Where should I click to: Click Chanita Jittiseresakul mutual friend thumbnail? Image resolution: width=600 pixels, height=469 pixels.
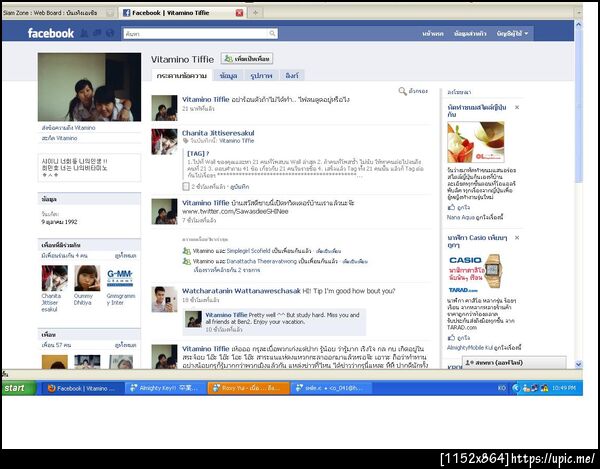point(55,278)
